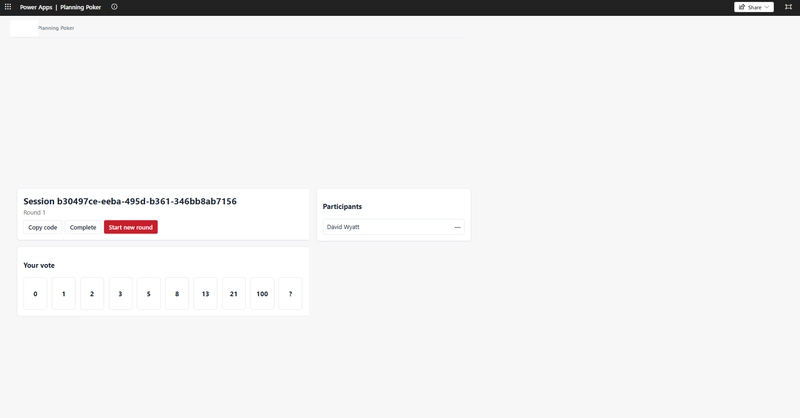Select the 8 estimate card

[177, 294]
